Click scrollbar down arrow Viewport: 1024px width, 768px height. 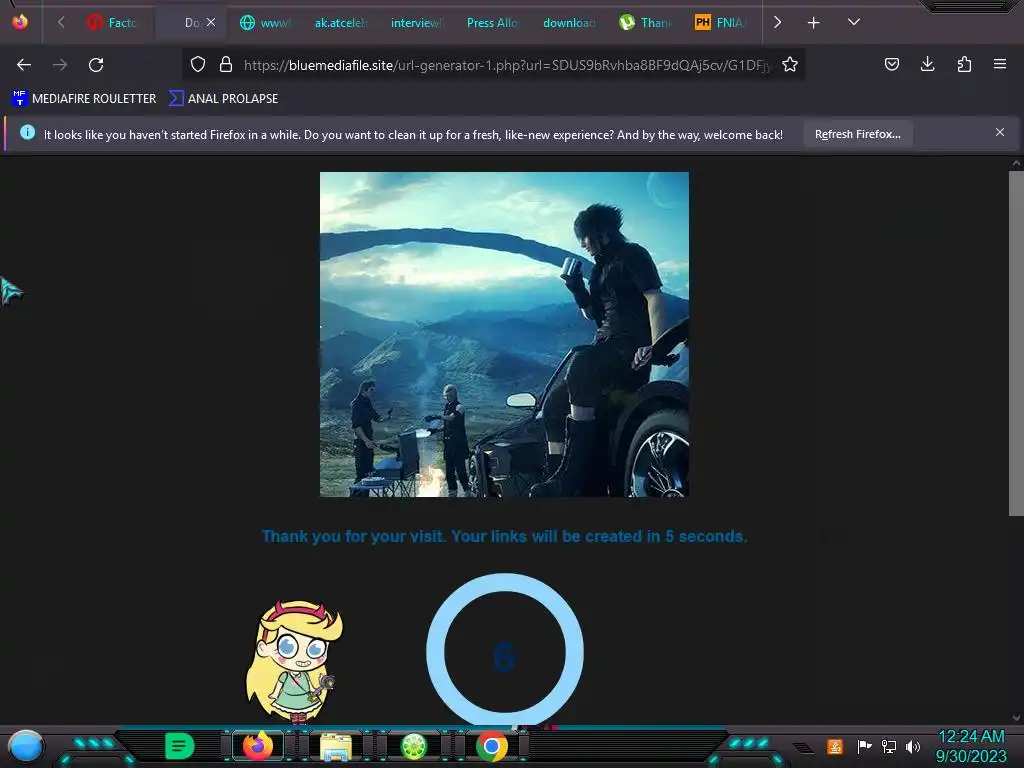coord(1016,717)
